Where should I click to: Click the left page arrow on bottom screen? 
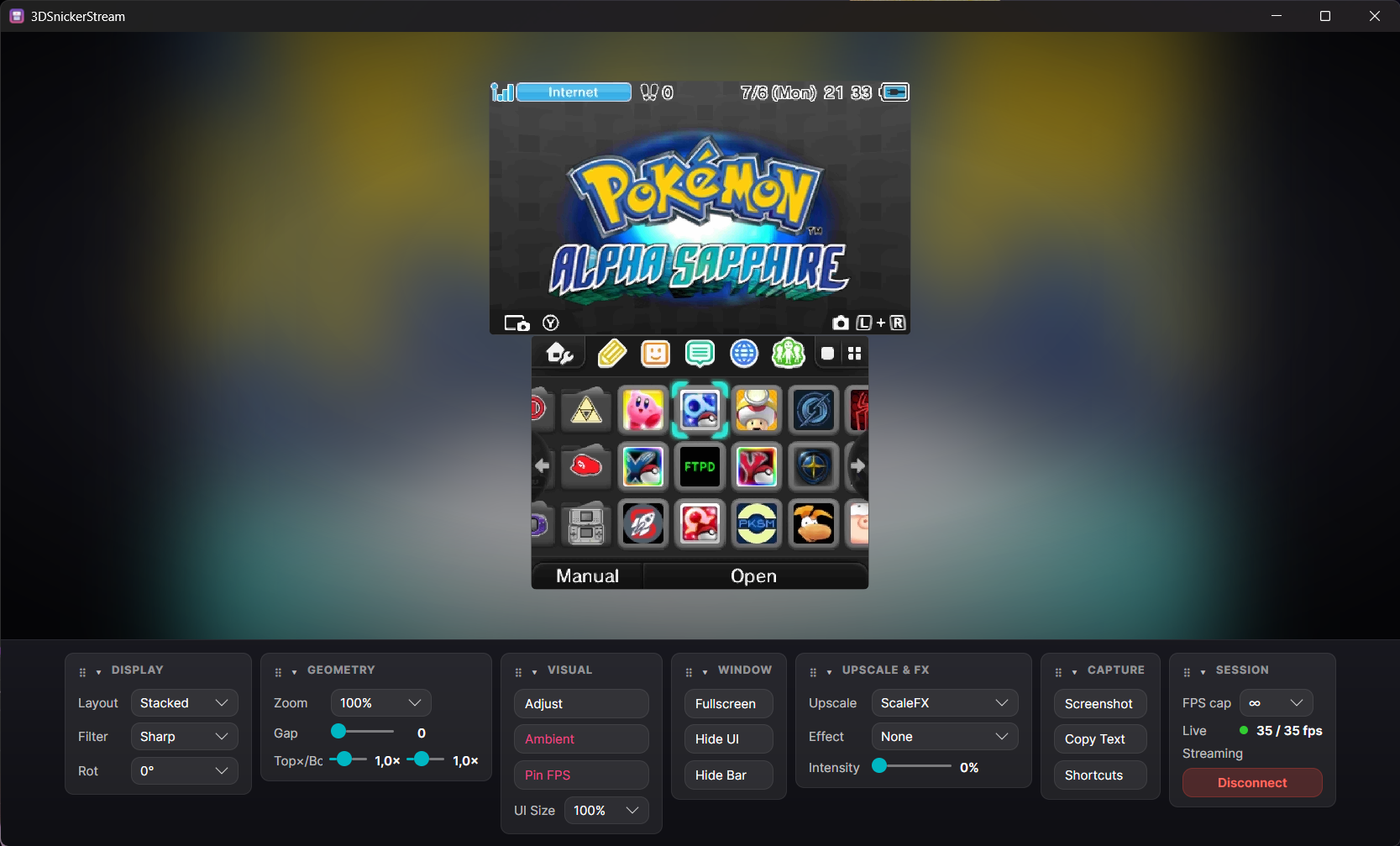542,465
